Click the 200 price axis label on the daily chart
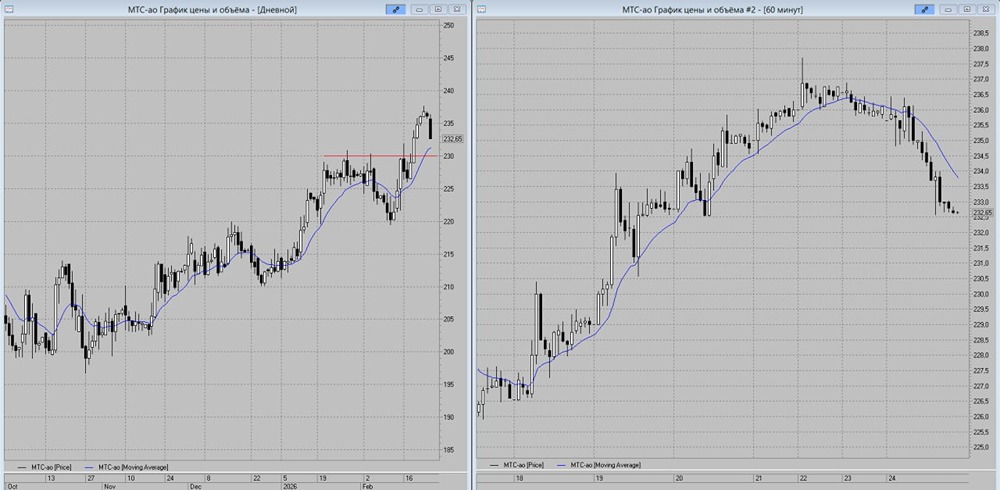 click(448, 352)
